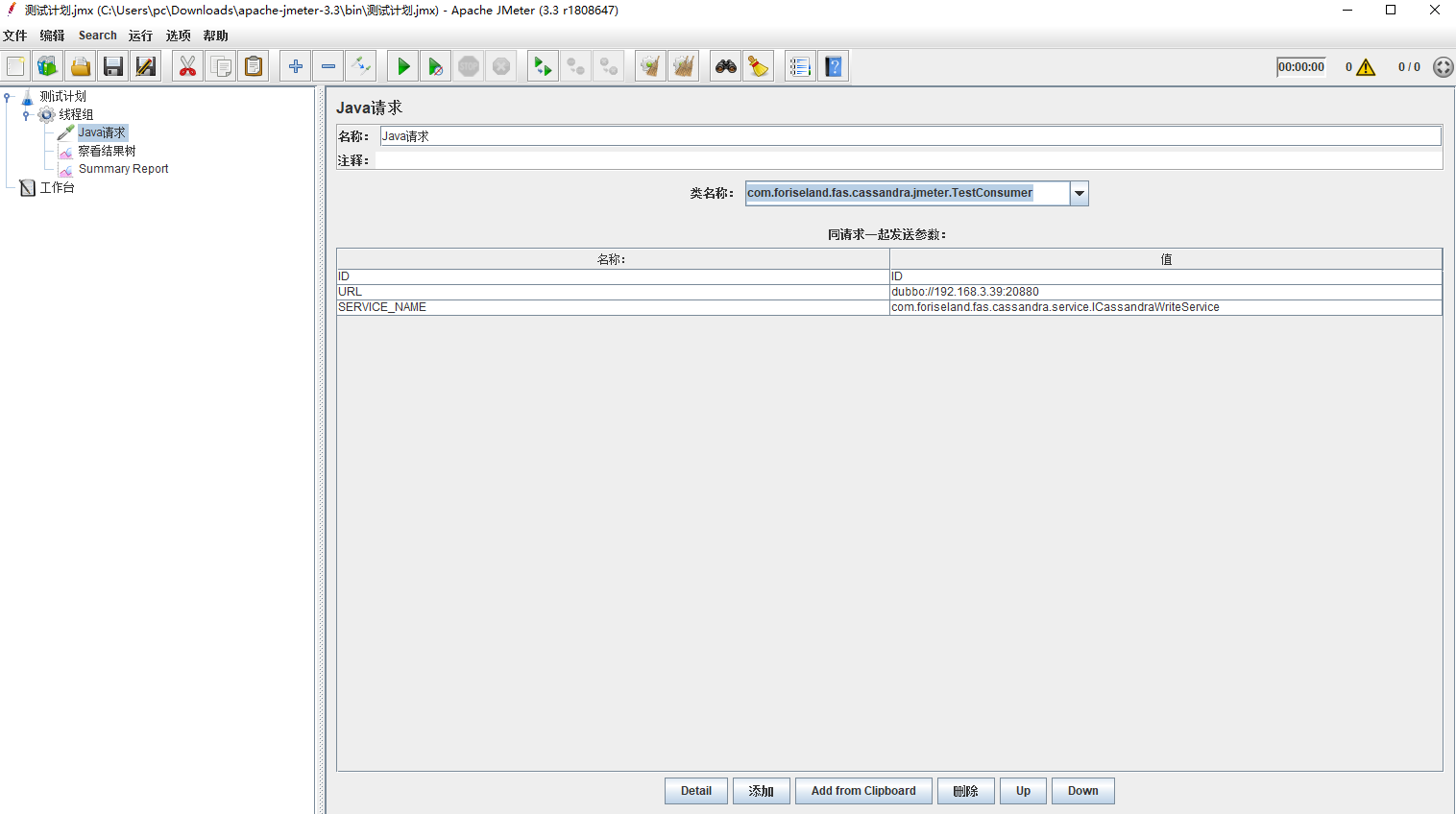This screenshot has height=814, width=1456.
Task: Click the ICassandraWriteService value cell
Action: click(x=1166, y=307)
